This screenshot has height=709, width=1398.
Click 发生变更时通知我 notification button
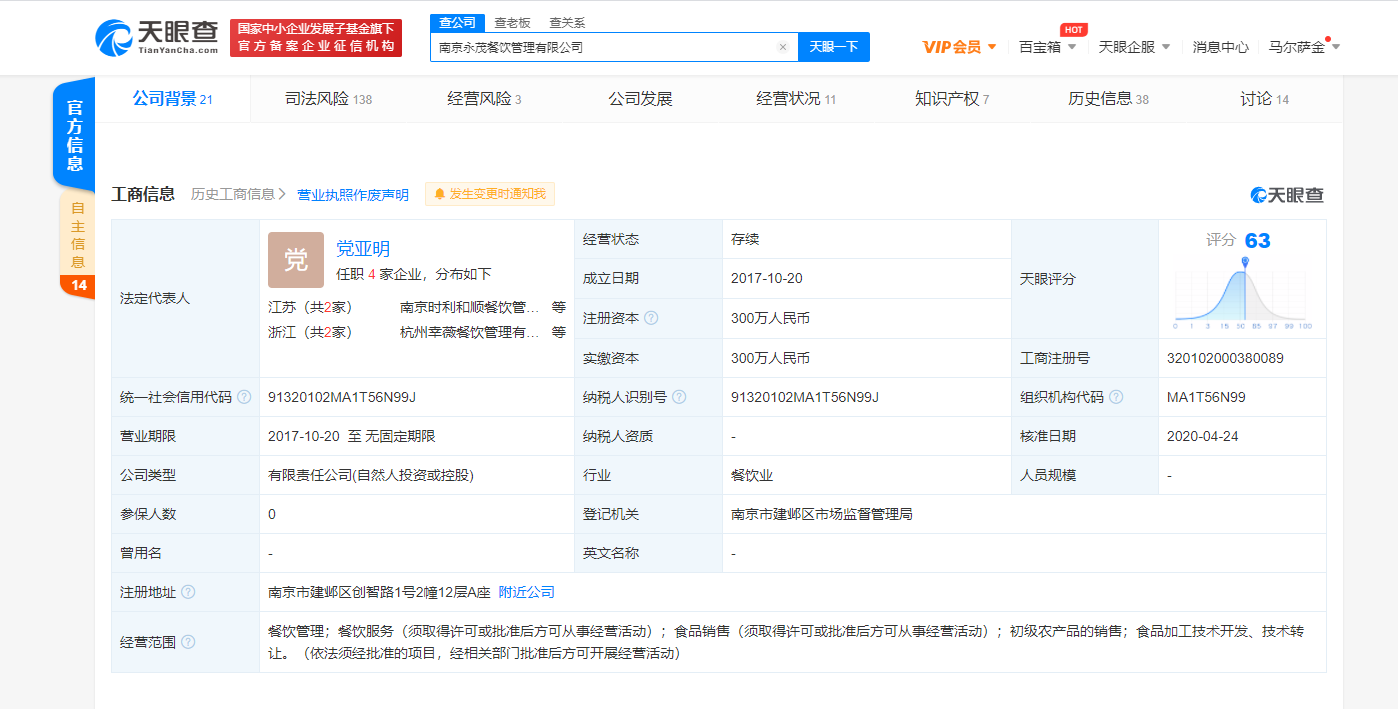pos(490,194)
